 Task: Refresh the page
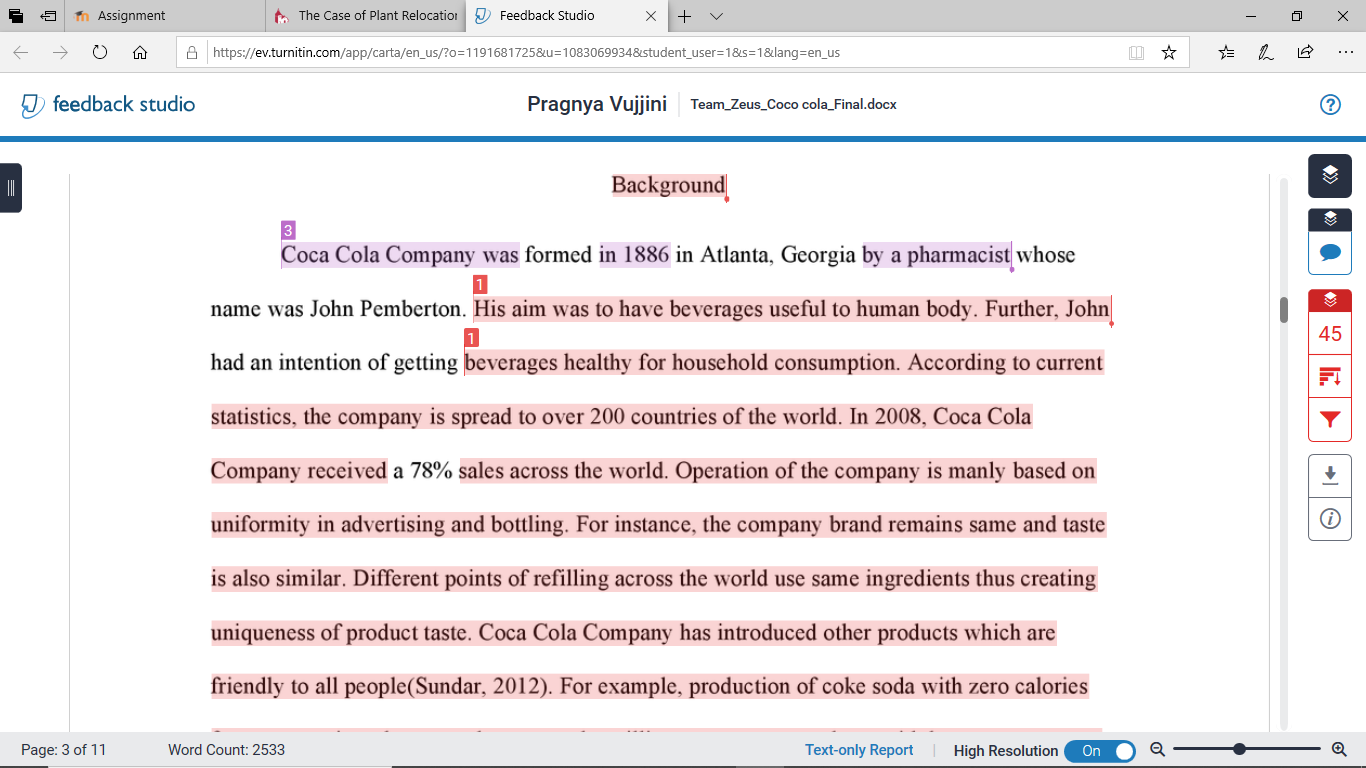tap(100, 53)
